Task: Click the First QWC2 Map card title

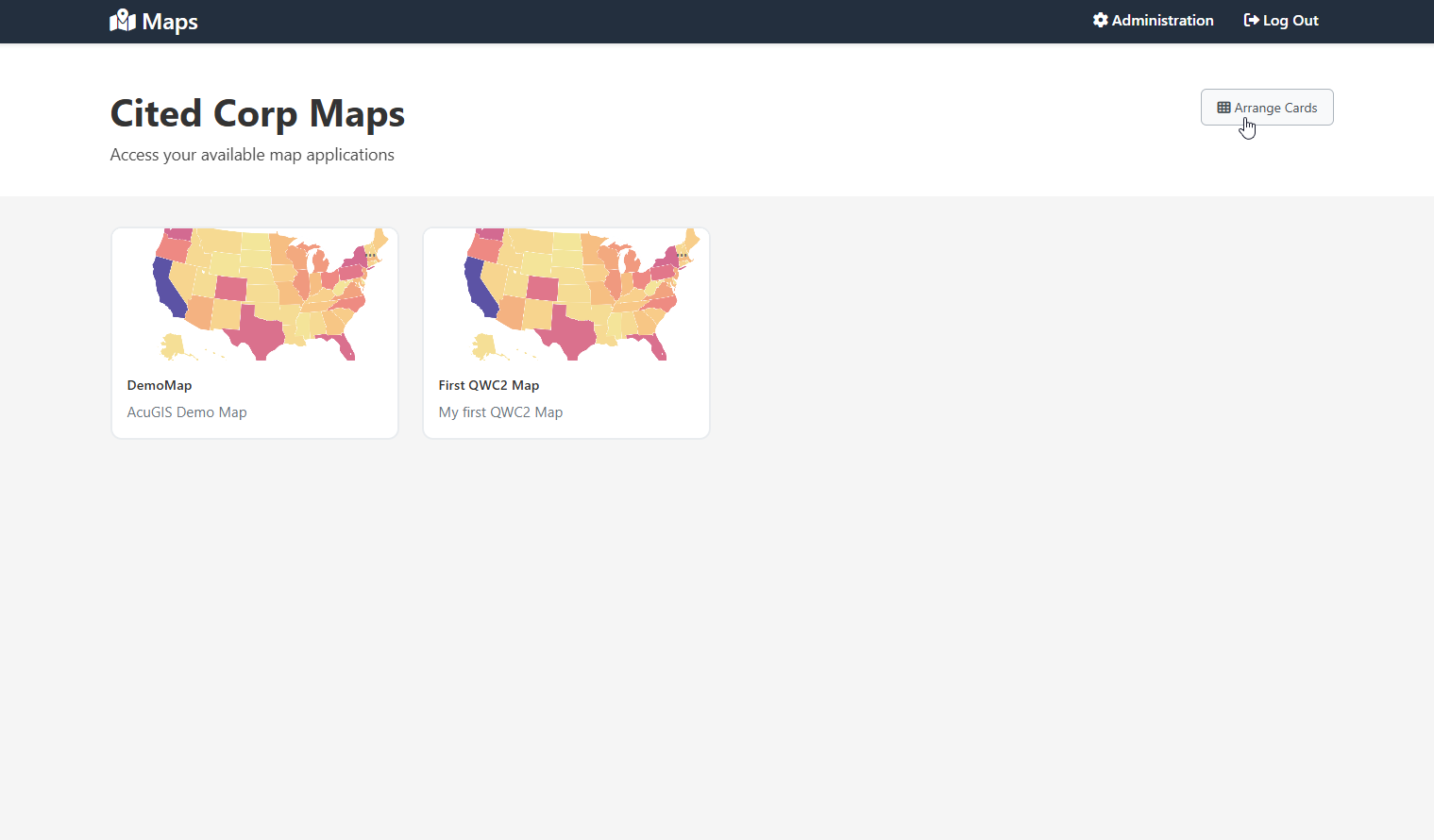Action: pos(489,385)
